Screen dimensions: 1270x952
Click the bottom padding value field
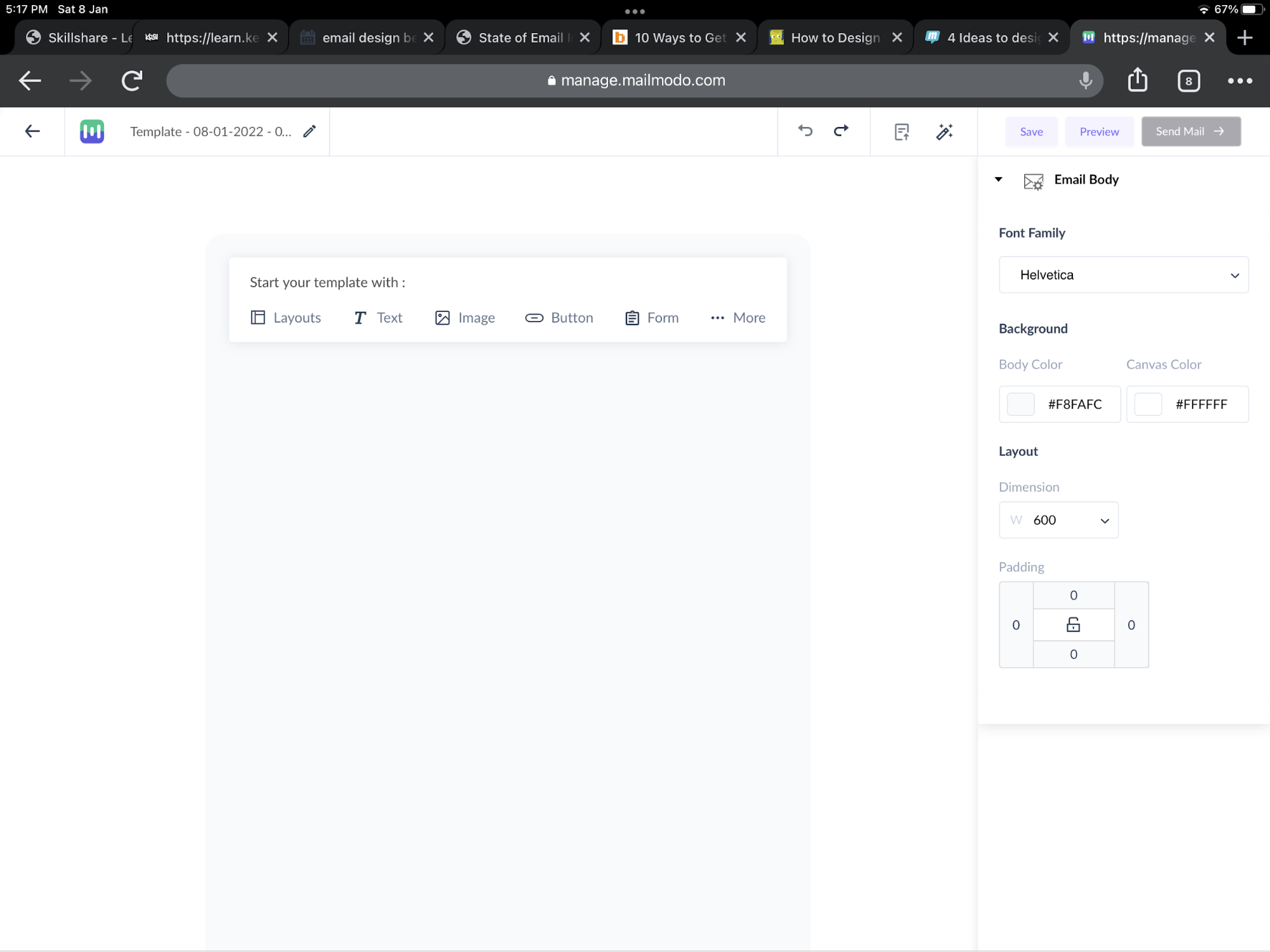1073,654
